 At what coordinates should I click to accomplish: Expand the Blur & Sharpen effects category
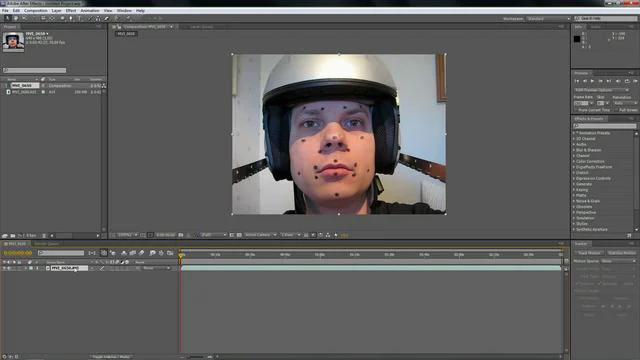pyautogui.click(x=574, y=150)
